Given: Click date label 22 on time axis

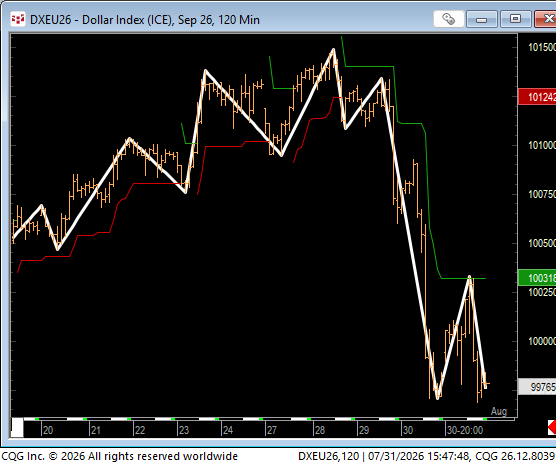Looking at the screenshot, I should (140, 430).
